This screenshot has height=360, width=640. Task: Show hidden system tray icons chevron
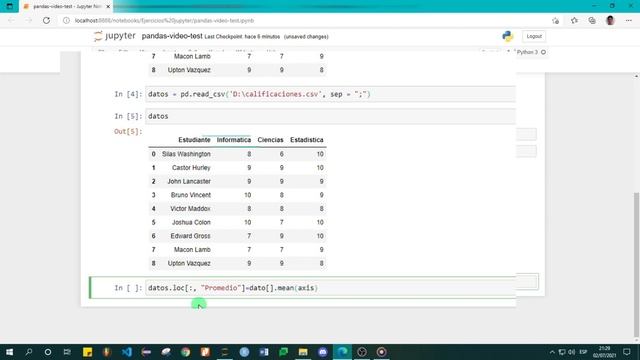(x=552, y=352)
